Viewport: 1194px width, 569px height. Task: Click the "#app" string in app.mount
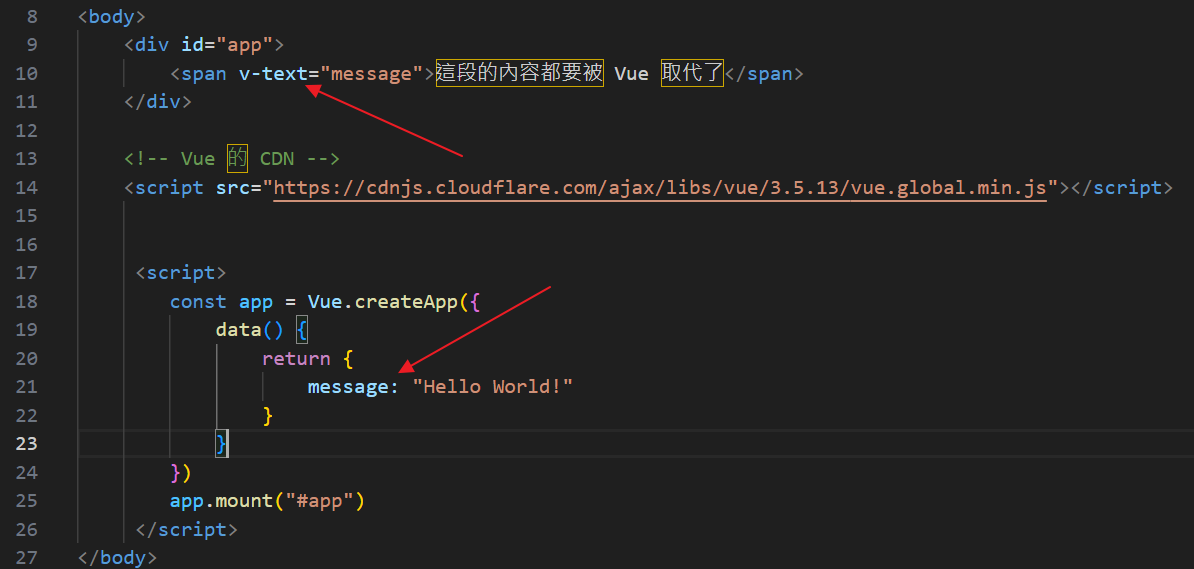pyautogui.click(x=319, y=501)
